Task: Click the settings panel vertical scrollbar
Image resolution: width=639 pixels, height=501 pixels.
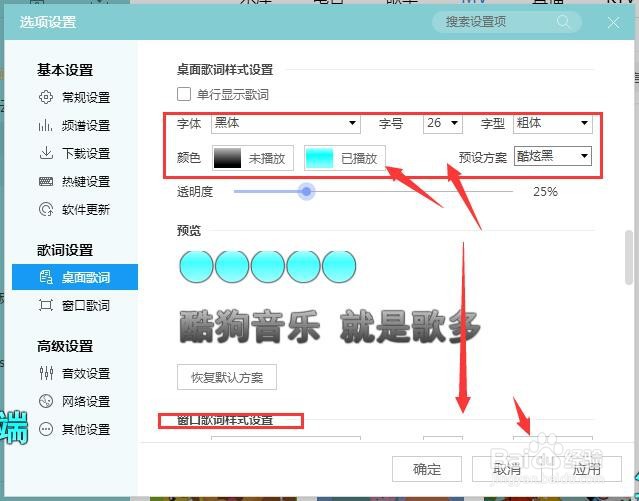Action: (x=628, y=258)
